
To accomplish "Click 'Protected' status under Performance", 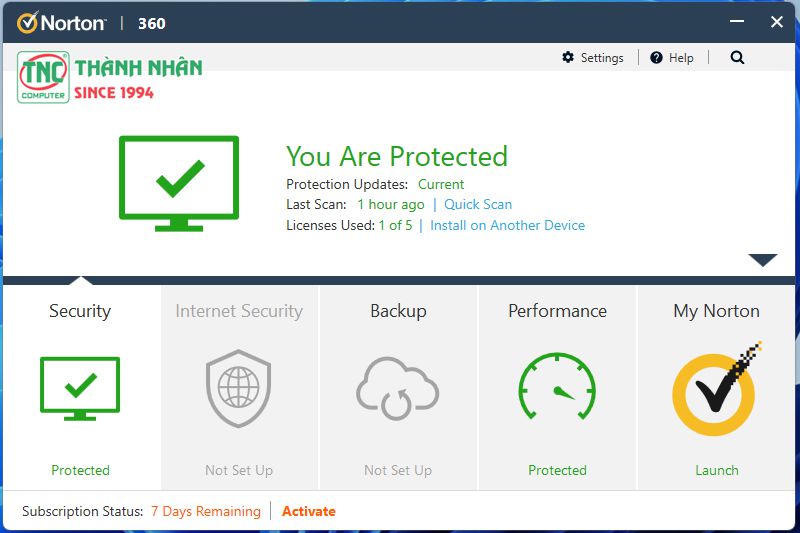I will click(558, 470).
